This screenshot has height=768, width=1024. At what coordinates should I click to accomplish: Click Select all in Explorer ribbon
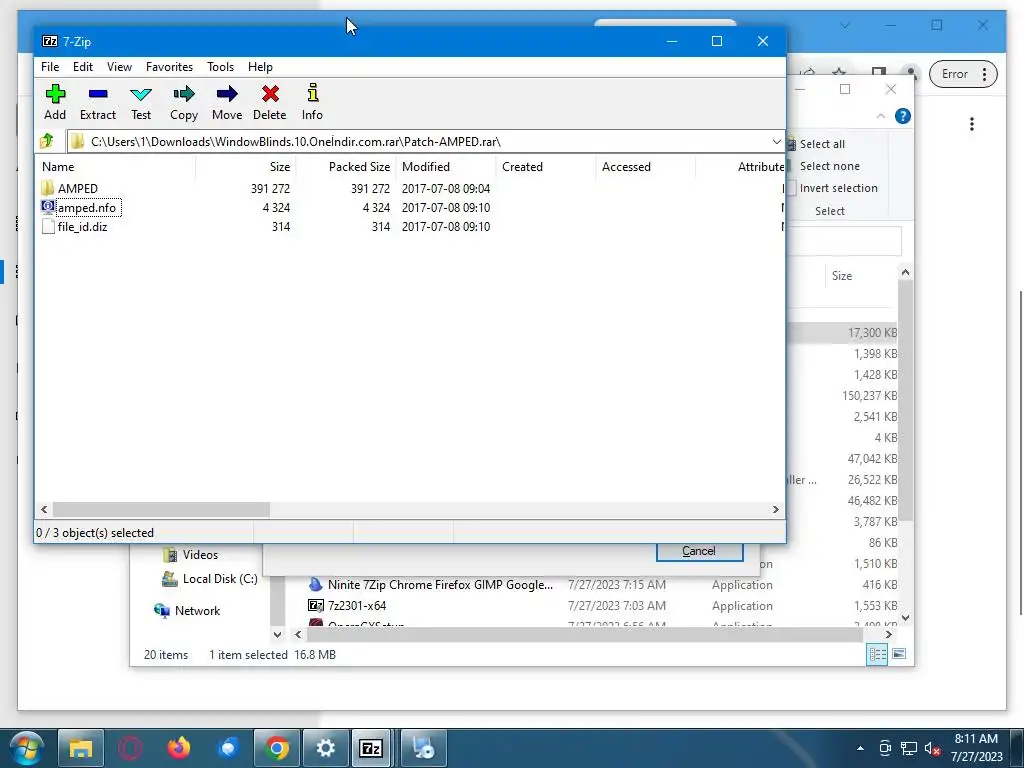pyautogui.click(x=822, y=144)
